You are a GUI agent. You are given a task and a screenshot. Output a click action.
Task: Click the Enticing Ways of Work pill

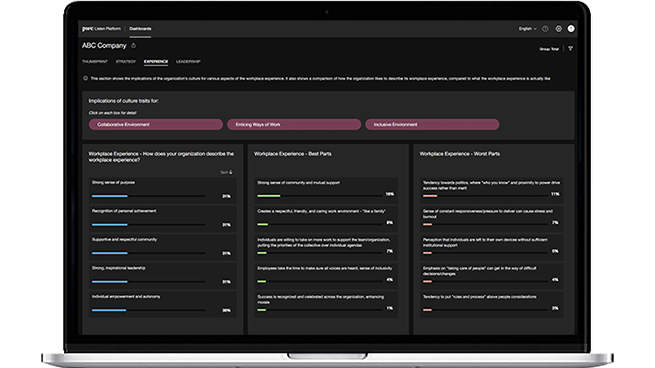tap(294, 124)
